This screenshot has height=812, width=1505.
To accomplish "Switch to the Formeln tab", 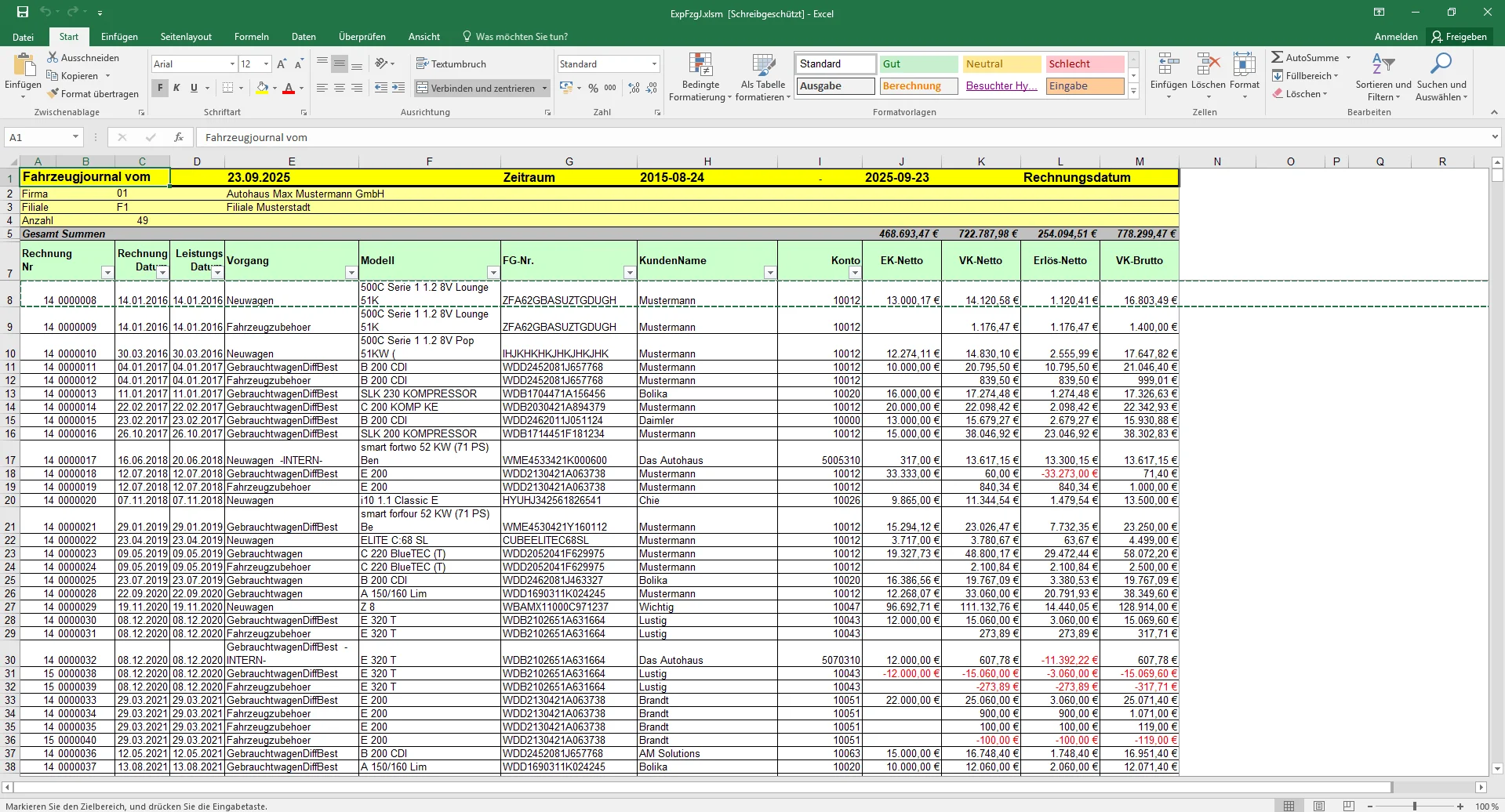I will [251, 36].
